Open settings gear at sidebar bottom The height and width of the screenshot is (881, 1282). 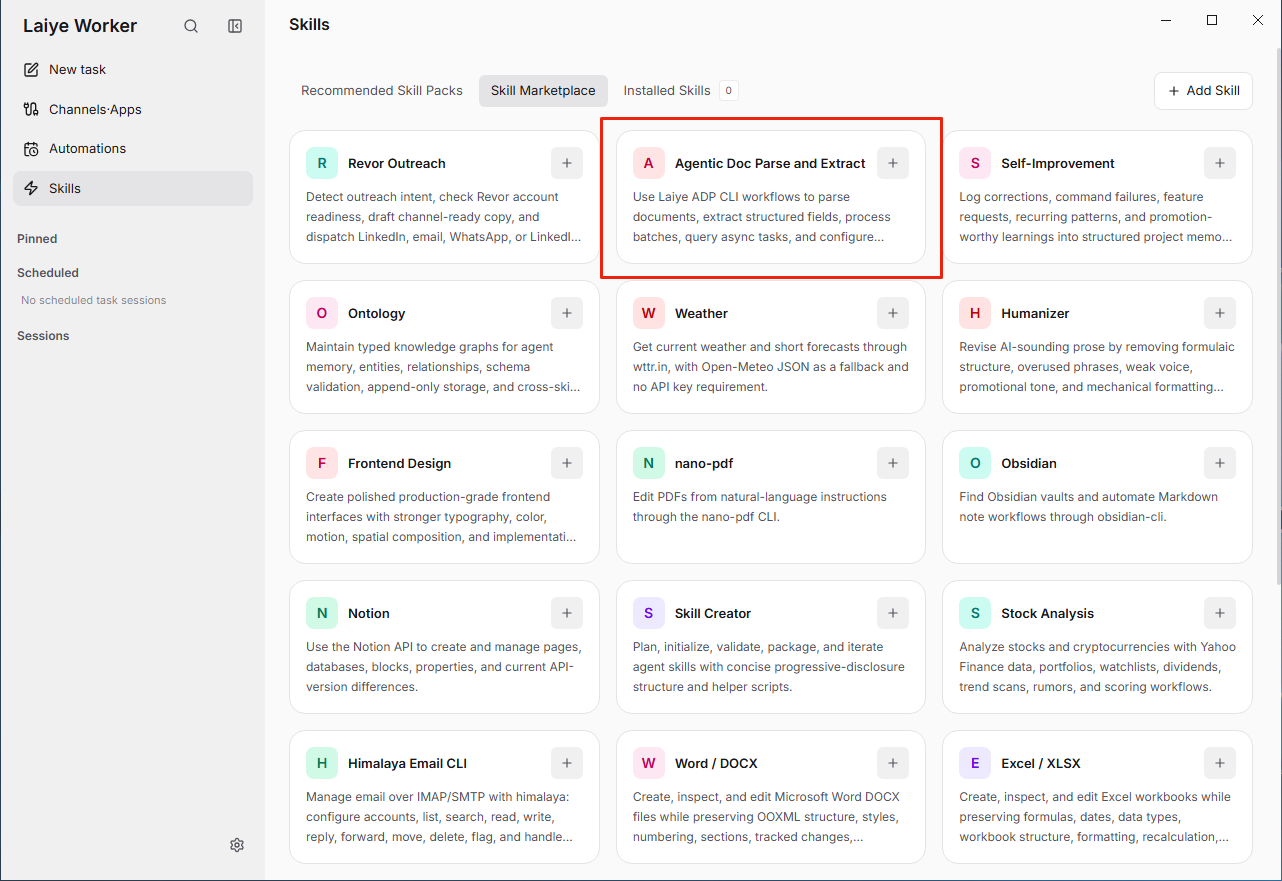pos(237,845)
